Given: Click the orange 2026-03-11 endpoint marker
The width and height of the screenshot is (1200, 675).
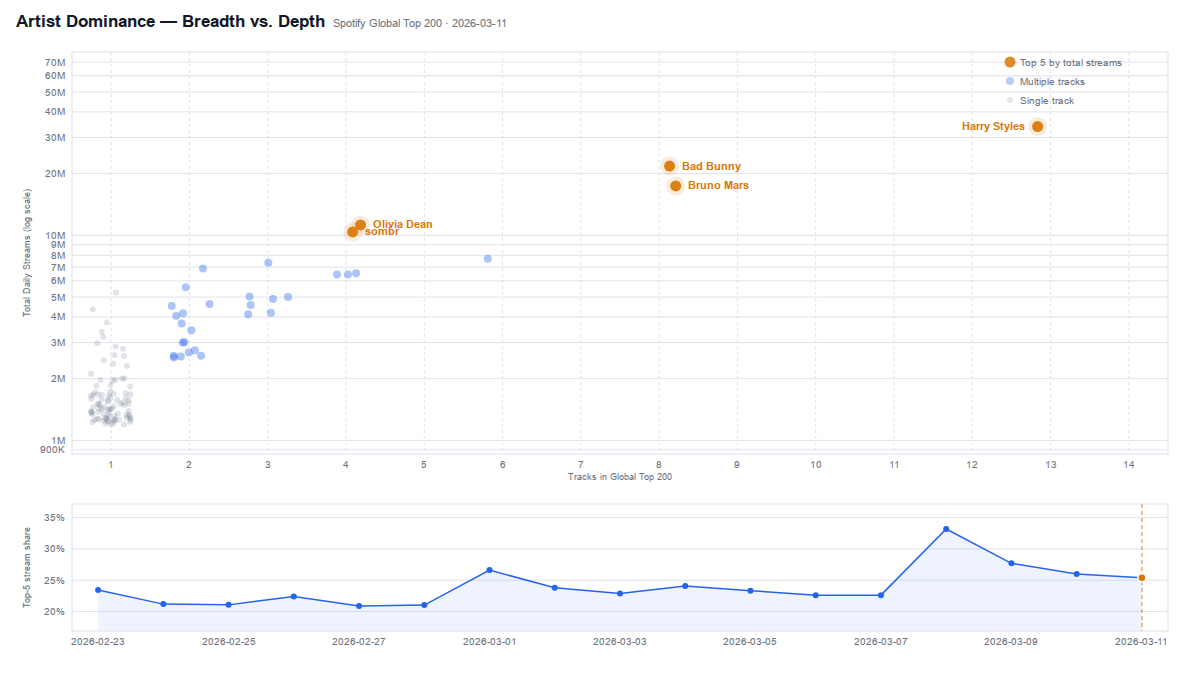Looking at the screenshot, I should click(1141, 578).
